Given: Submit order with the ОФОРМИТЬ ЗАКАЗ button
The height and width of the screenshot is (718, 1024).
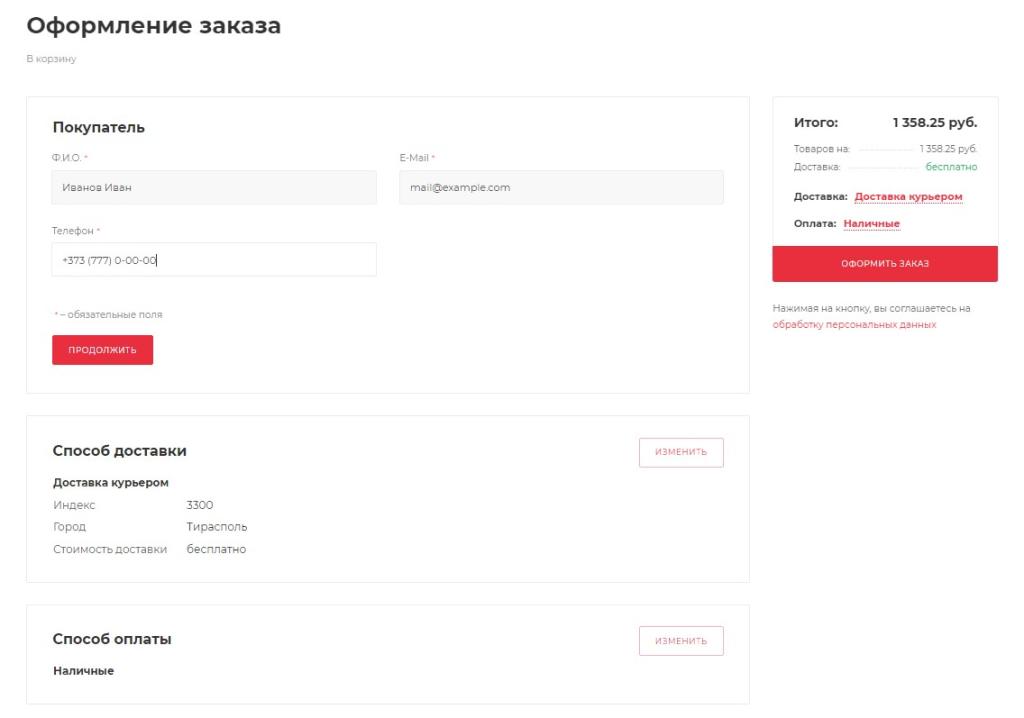Looking at the screenshot, I should click(884, 264).
